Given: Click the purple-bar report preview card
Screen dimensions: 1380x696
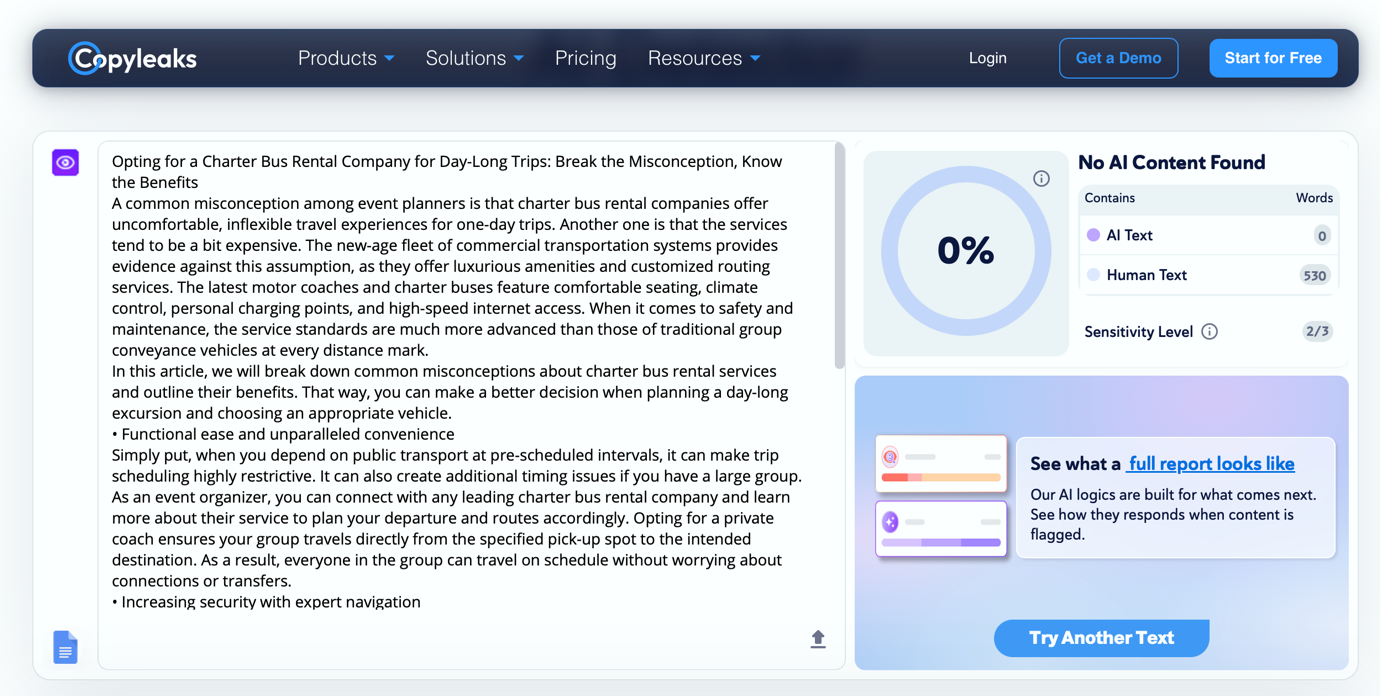Looking at the screenshot, I should [x=941, y=528].
